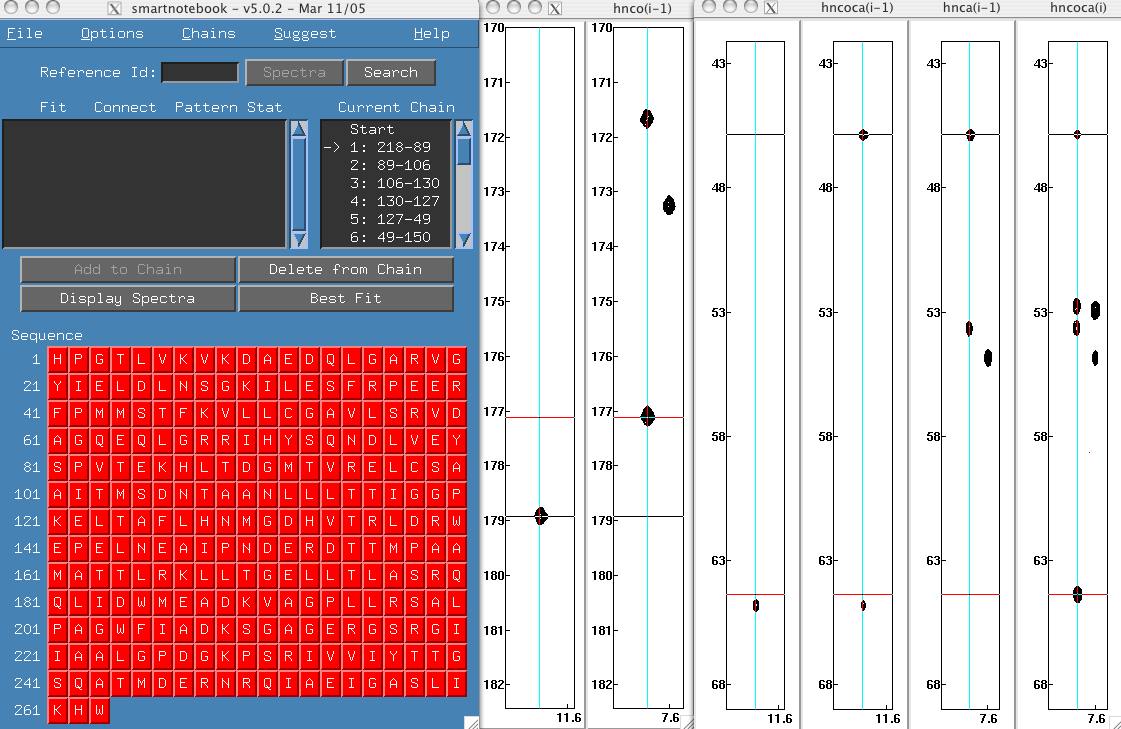Image resolution: width=1121 pixels, height=729 pixels.
Task: Click the peak near 179 ppm in first strip
Action: pyautogui.click(x=541, y=516)
